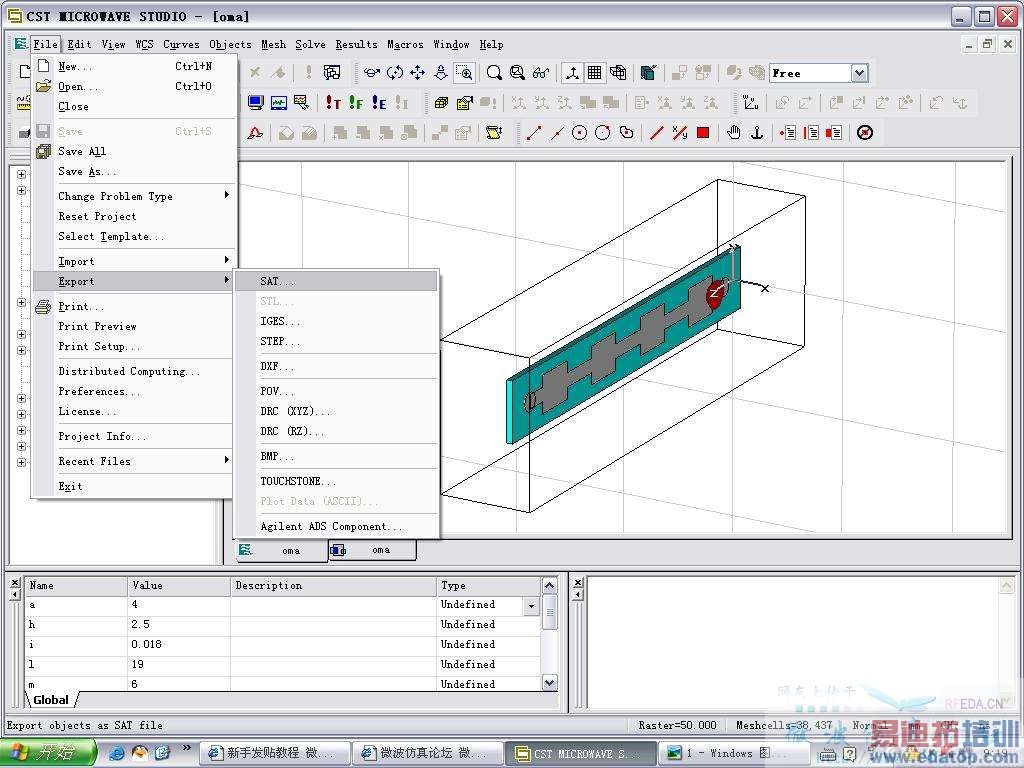Select the red filled rectangle tool
The width and height of the screenshot is (1024, 768).
[x=703, y=133]
